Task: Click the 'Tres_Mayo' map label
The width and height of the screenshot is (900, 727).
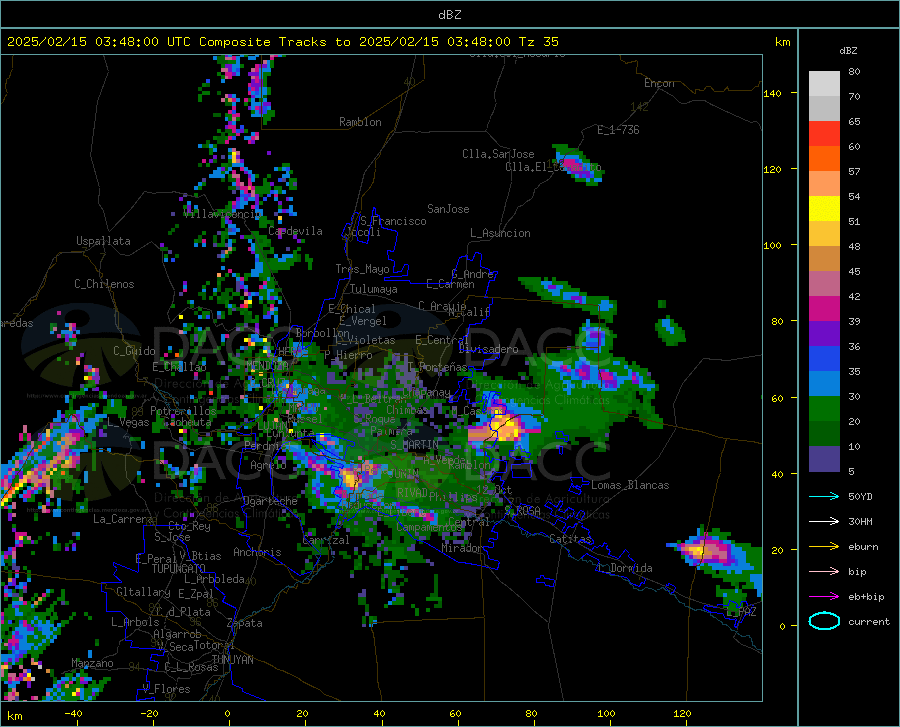Action: tap(362, 269)
